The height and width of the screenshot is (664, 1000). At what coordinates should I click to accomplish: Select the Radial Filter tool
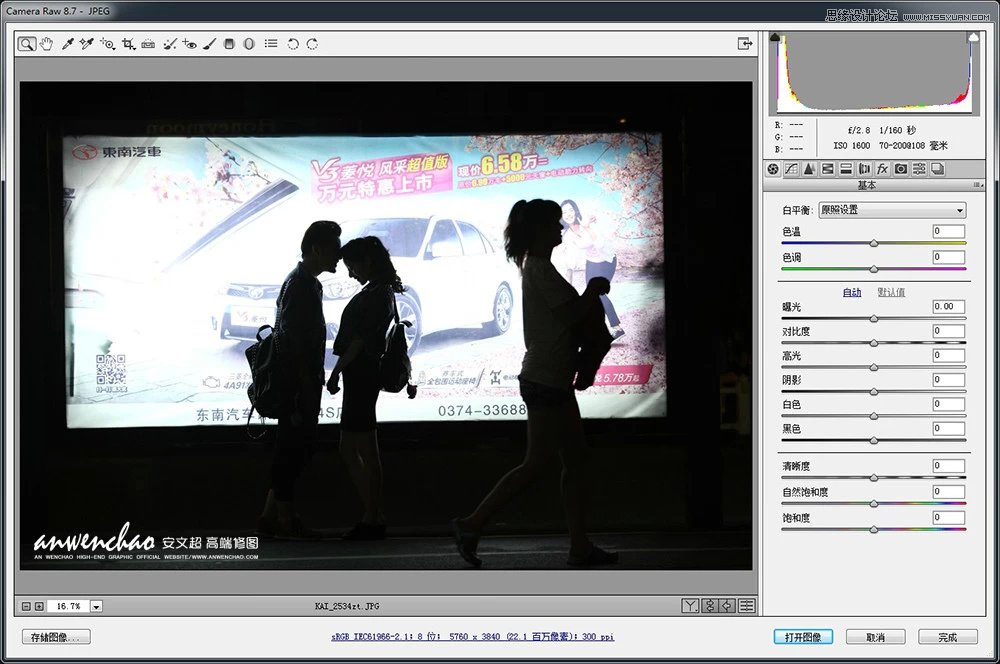(x=249, y=44)
